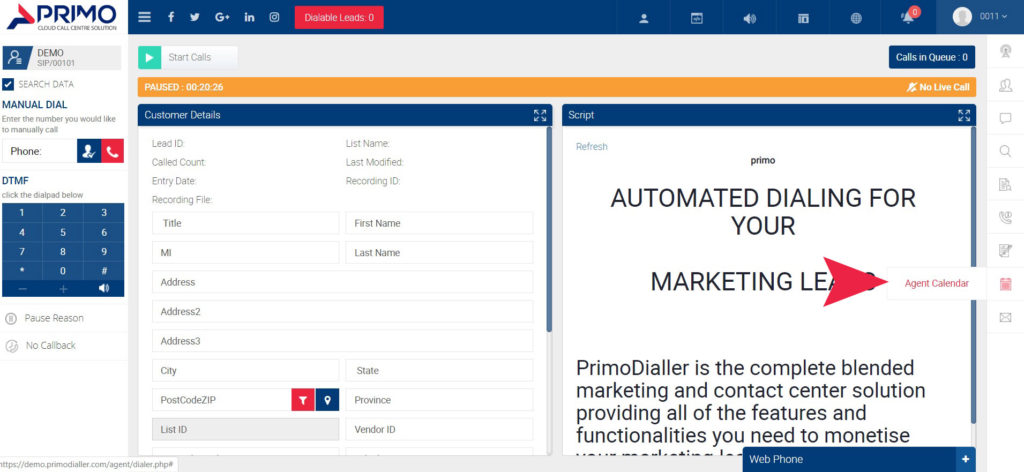
Task: Click the code window icon in top bar
Action: 697,18
